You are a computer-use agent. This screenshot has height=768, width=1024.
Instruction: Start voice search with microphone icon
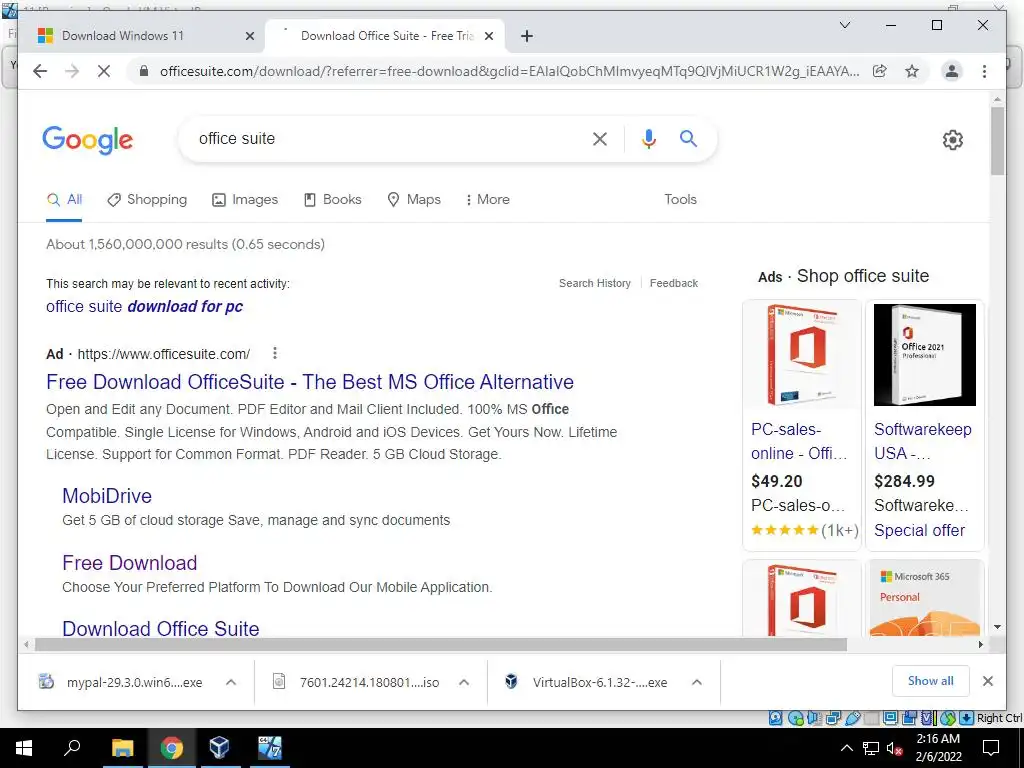(x=648, y=138)
